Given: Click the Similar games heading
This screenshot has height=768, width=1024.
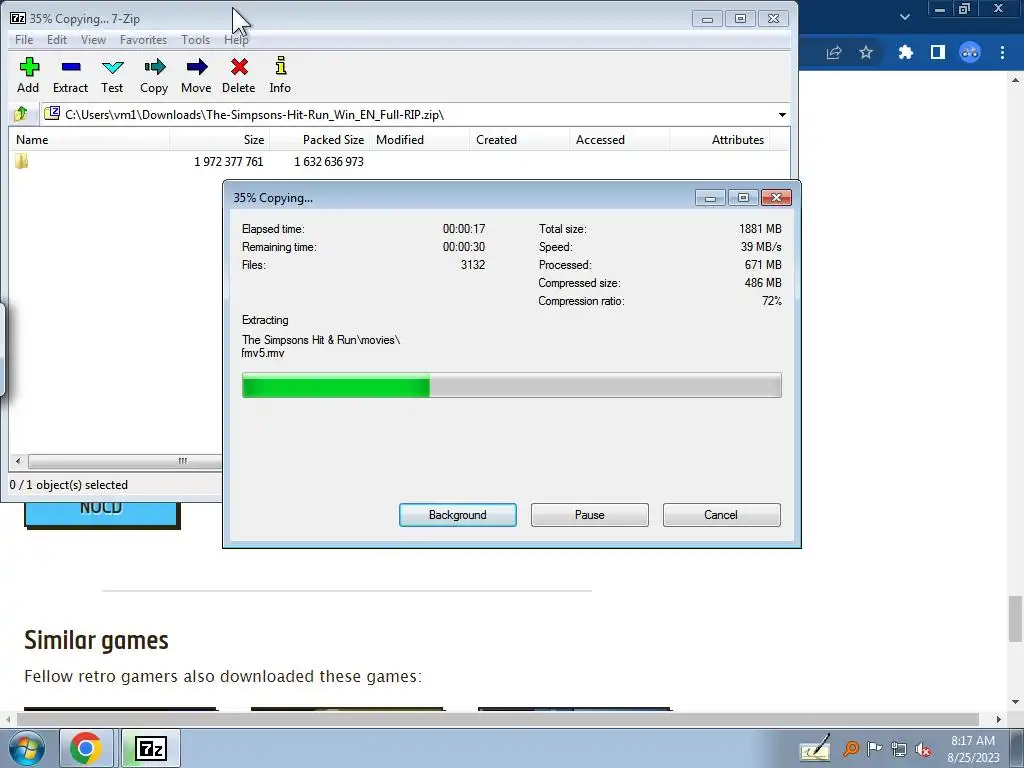Looking at the screenshot, I should pyautogui.click(x=97, y=641).
